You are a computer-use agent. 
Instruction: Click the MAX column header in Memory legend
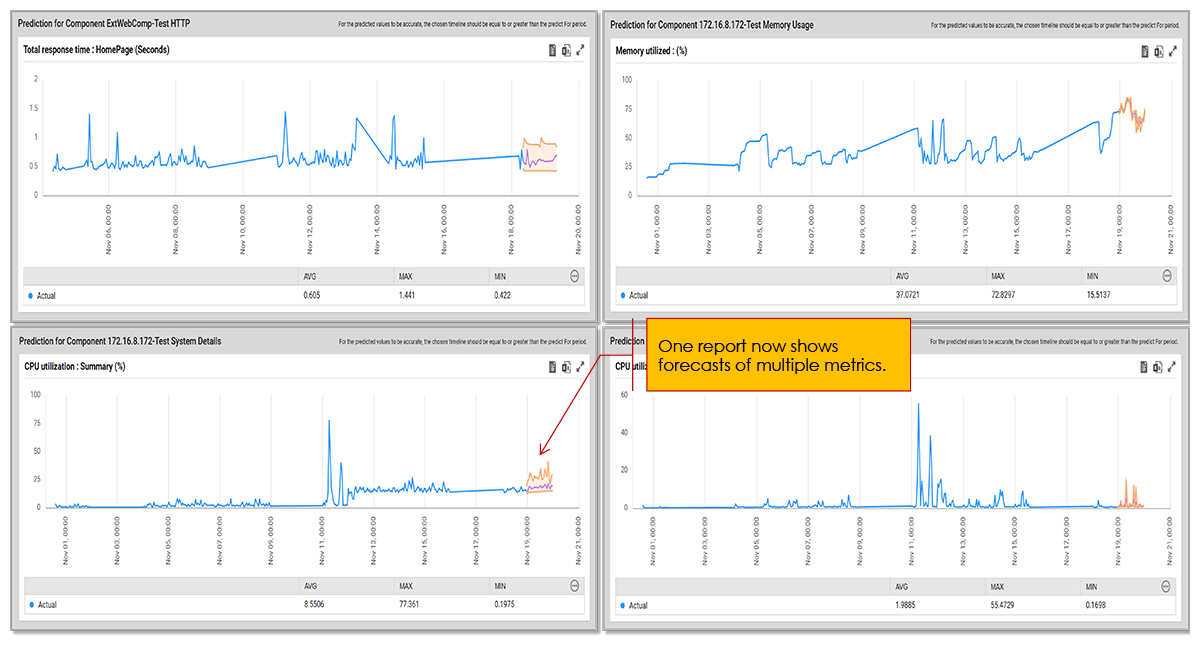pos(998,276)
